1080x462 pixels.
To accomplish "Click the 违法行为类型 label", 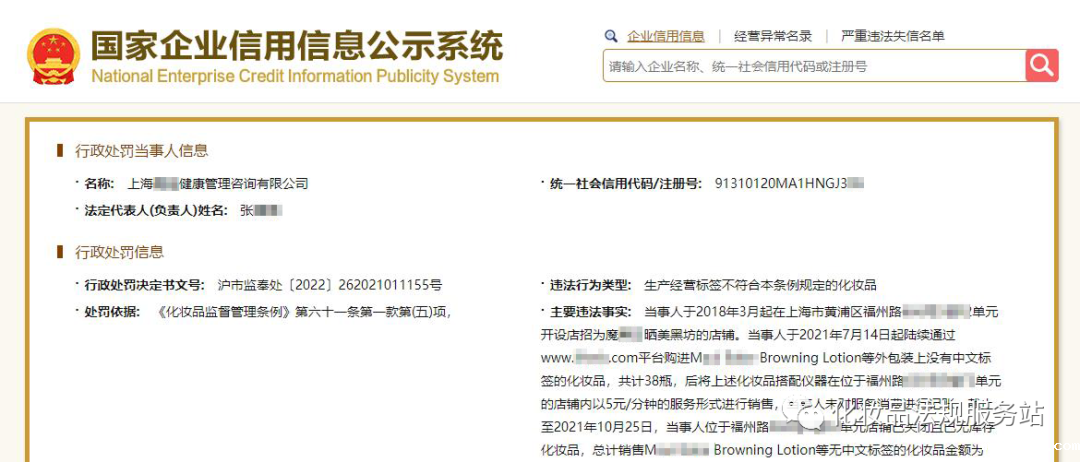I will (590, 285).
